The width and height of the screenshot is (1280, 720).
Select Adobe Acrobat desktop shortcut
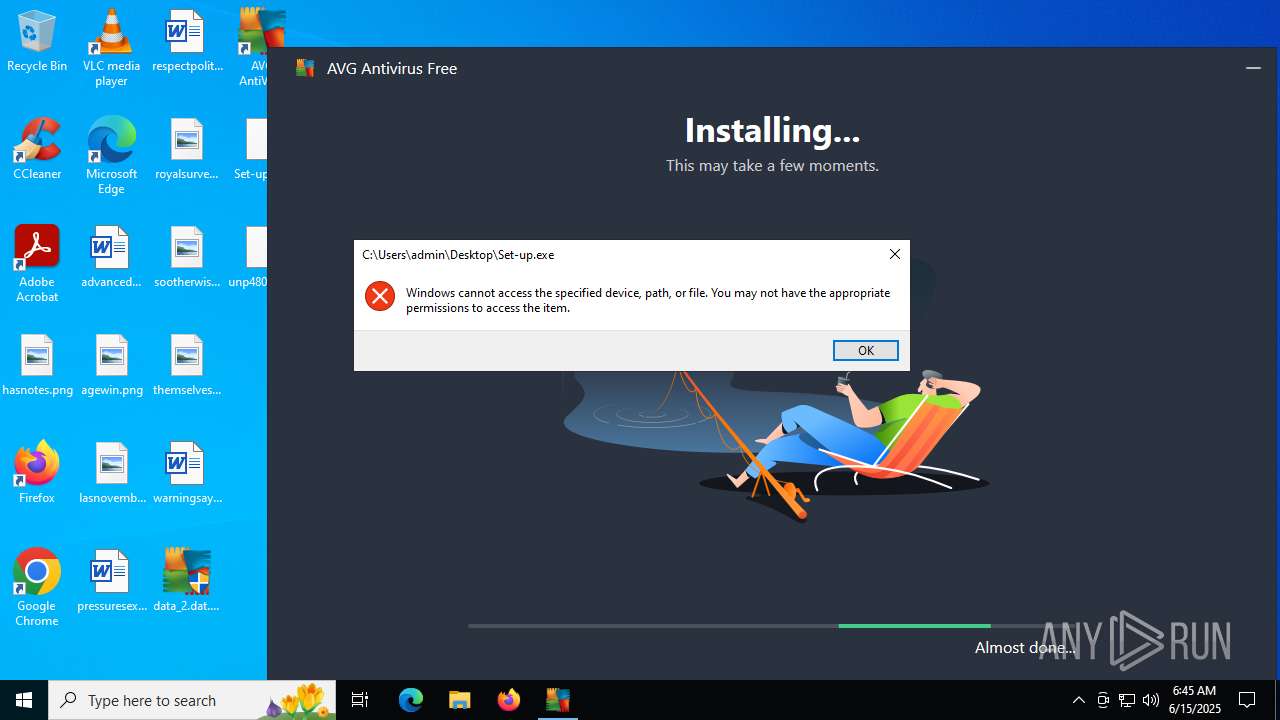pyautogui.click(x=37, y=264)
